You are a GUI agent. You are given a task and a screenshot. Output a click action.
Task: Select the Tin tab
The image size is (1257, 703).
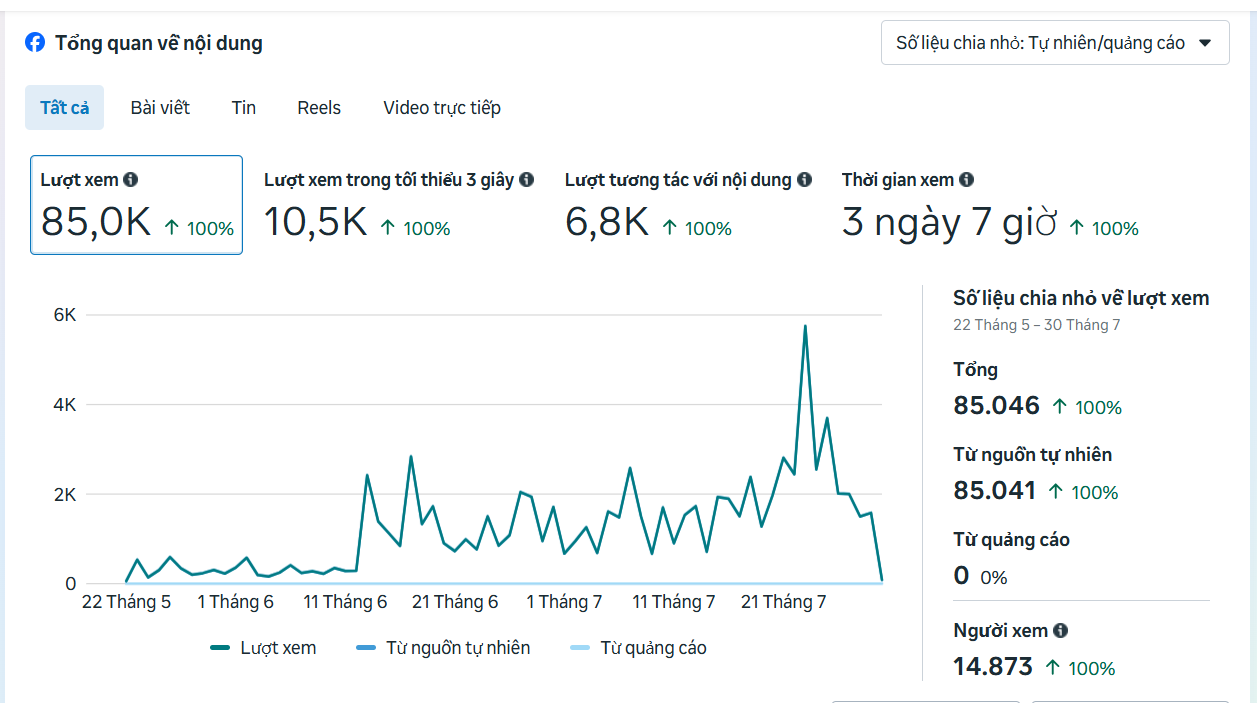point(244,108)
